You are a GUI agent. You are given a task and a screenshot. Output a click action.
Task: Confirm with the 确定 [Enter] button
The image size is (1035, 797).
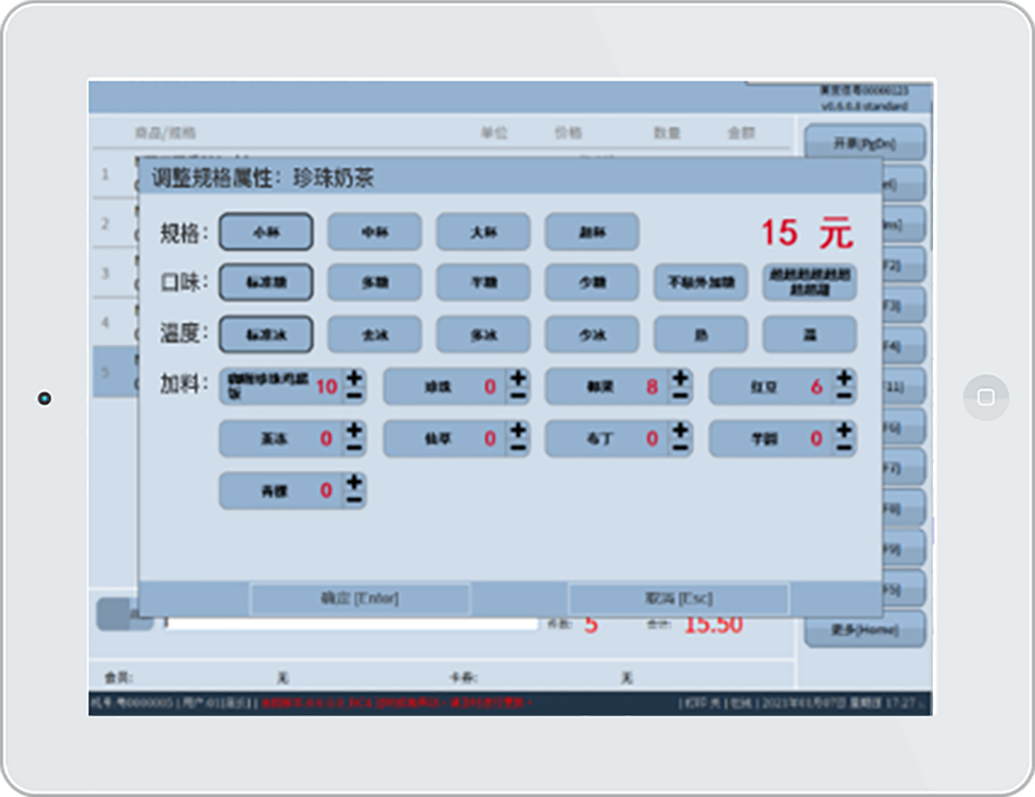point(359,599)
